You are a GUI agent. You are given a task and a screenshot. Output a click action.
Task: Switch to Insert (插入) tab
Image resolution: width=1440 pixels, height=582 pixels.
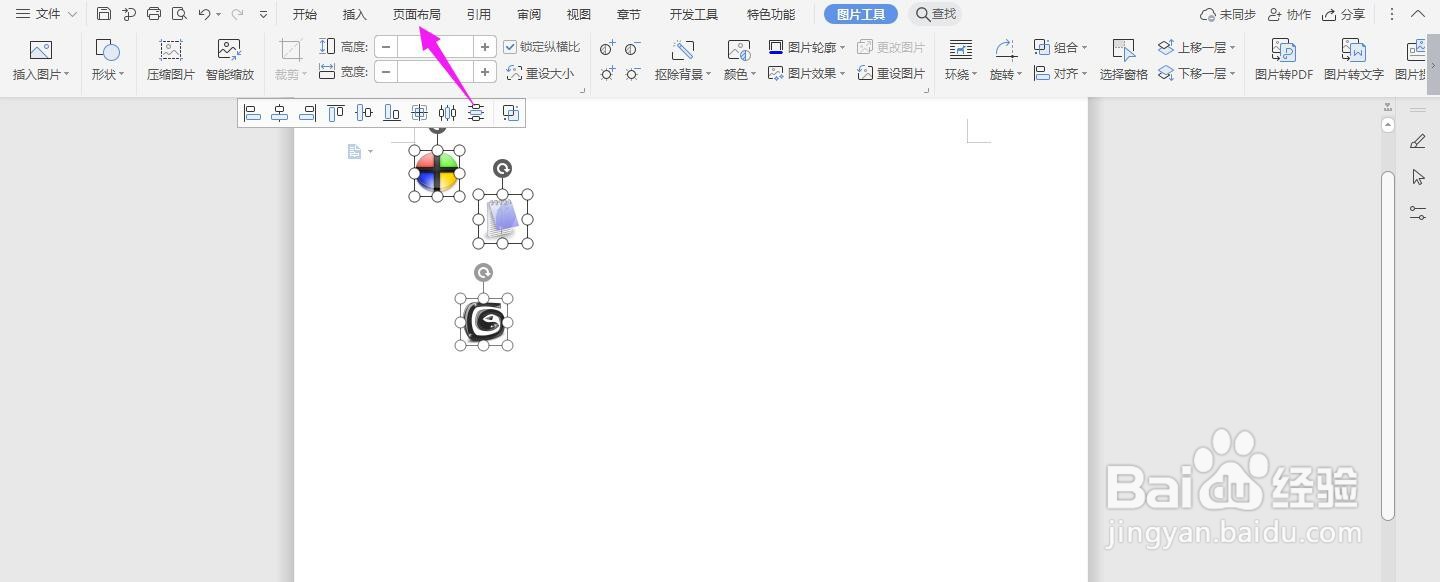coord(355,14)
